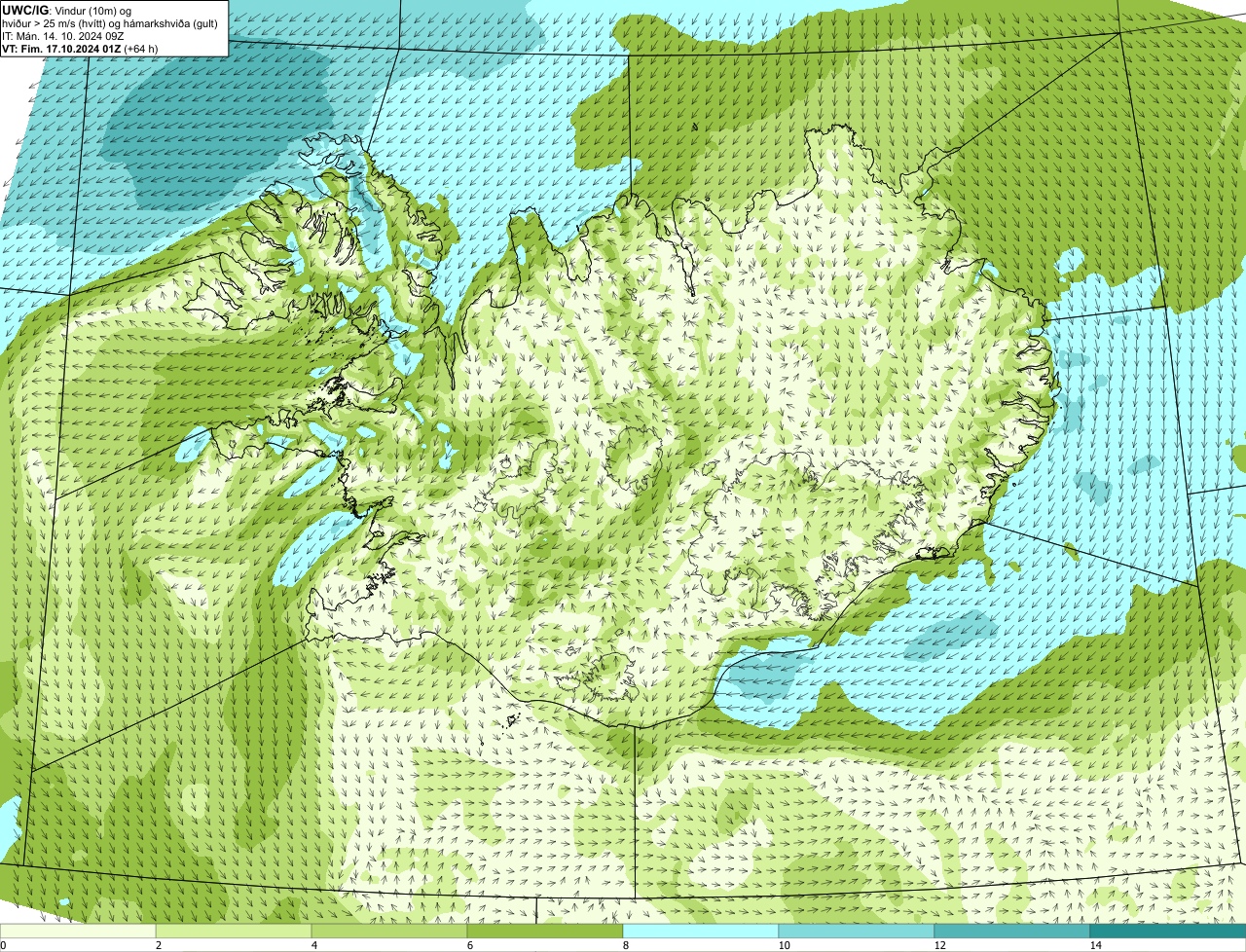Click the 8–10 m/s light cyan legend swatch
The image size is (1246, 952).
[701, 932]
